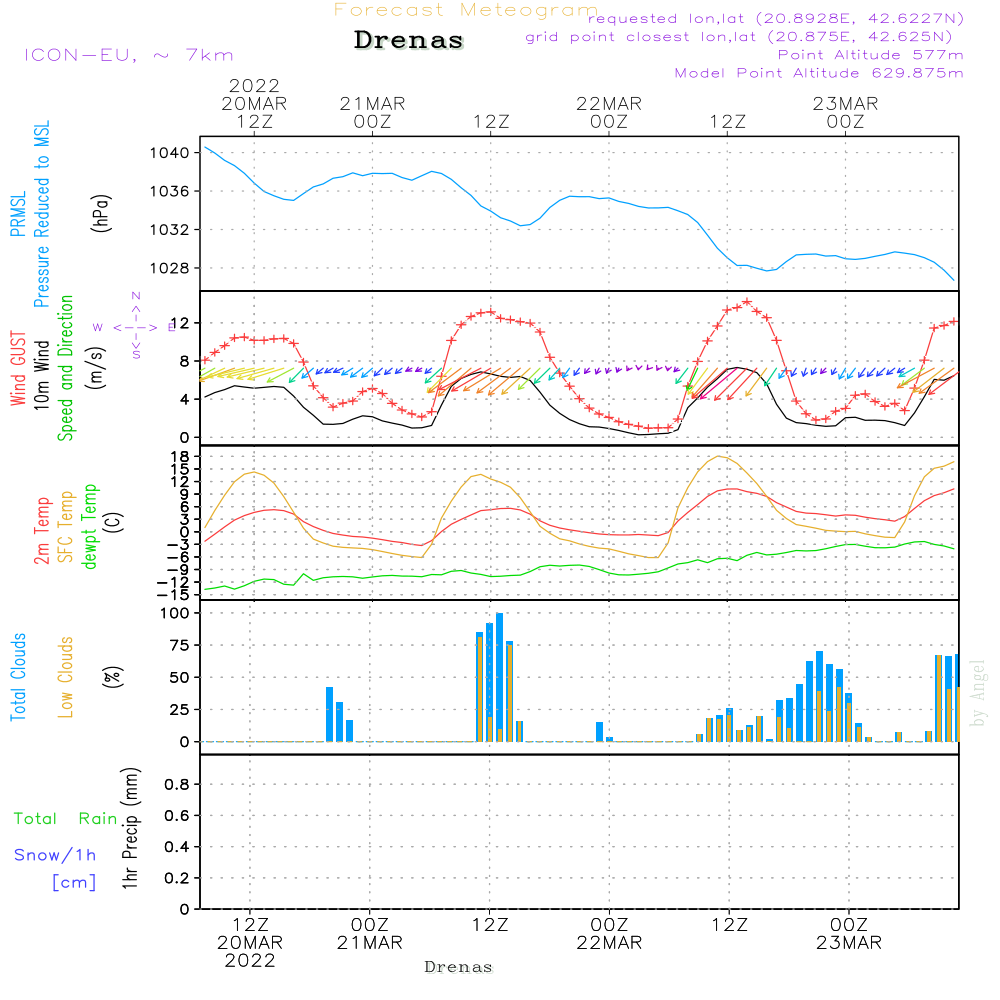Click the '75' cloud percentage tick
This screenshot has width=1000, height=1000.
coord(180,645)
